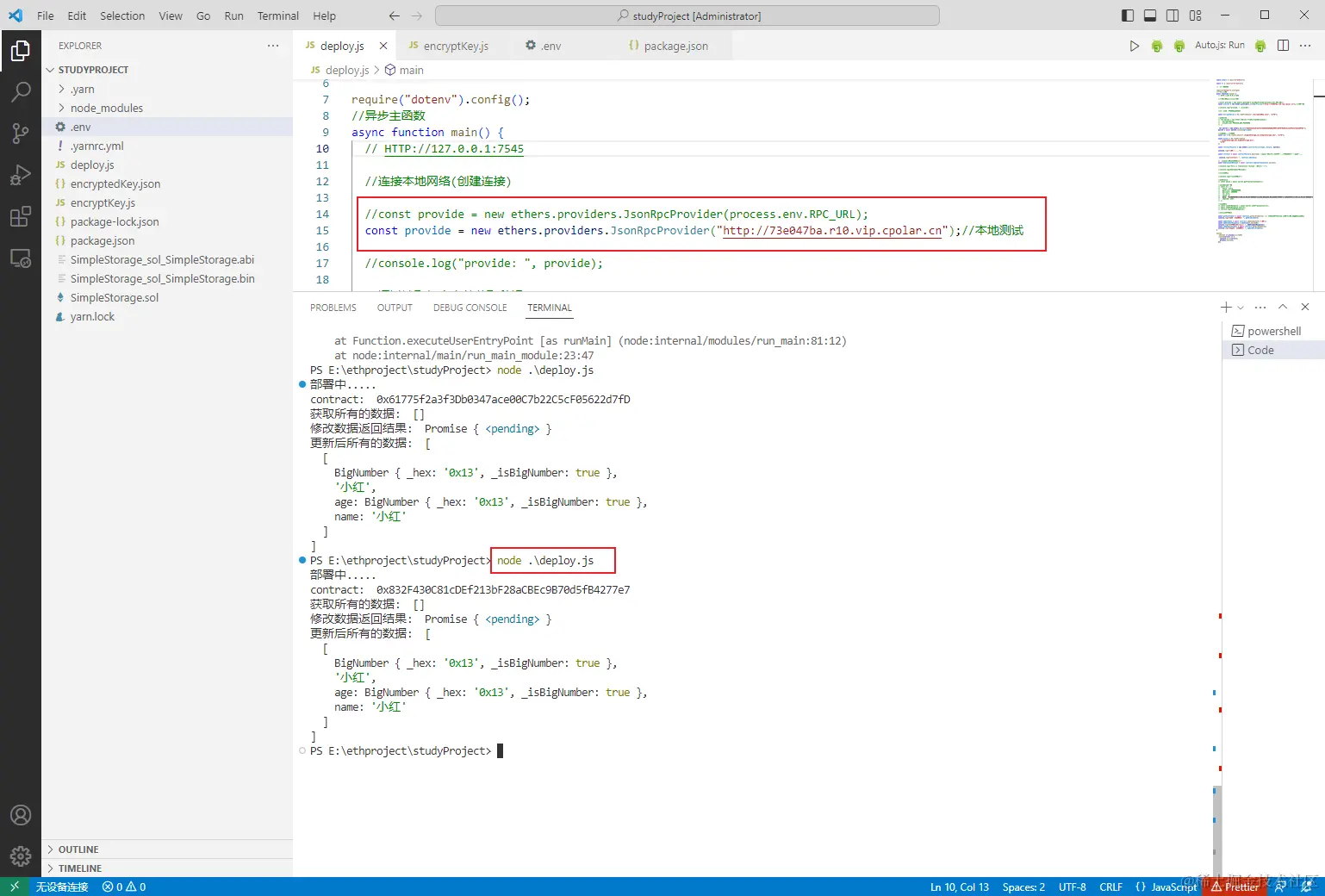The height and width of the screenshot is (896, 1325).
Task: Open the Selection menu
Action: tap(122, 16)
